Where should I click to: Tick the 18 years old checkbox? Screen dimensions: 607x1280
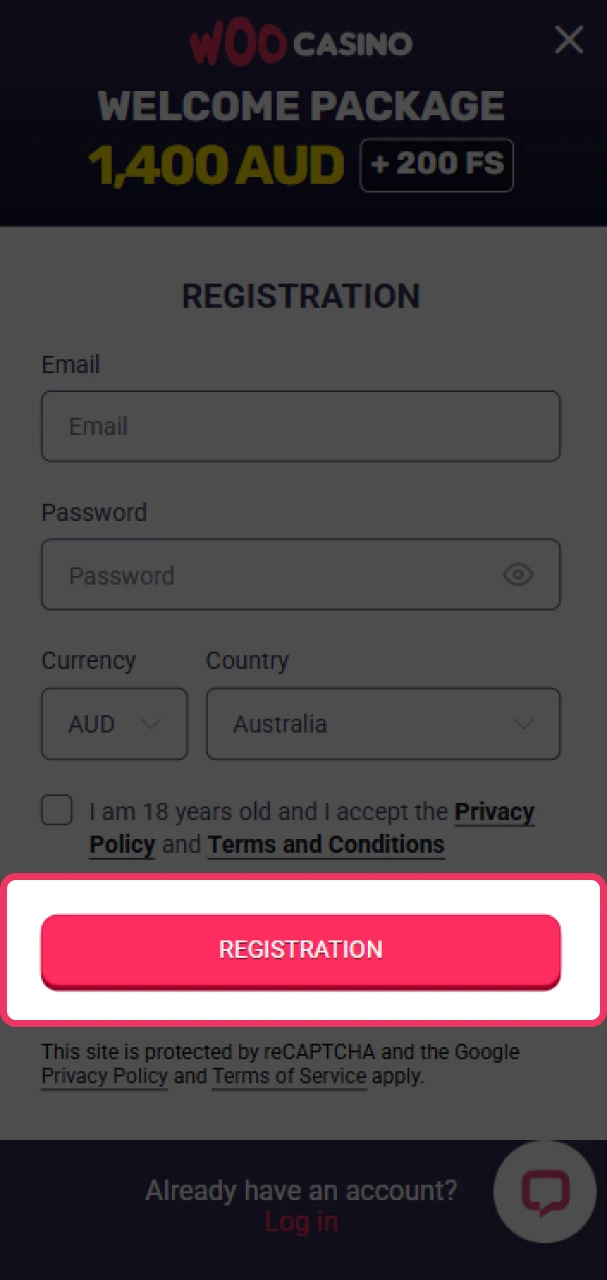57,810
